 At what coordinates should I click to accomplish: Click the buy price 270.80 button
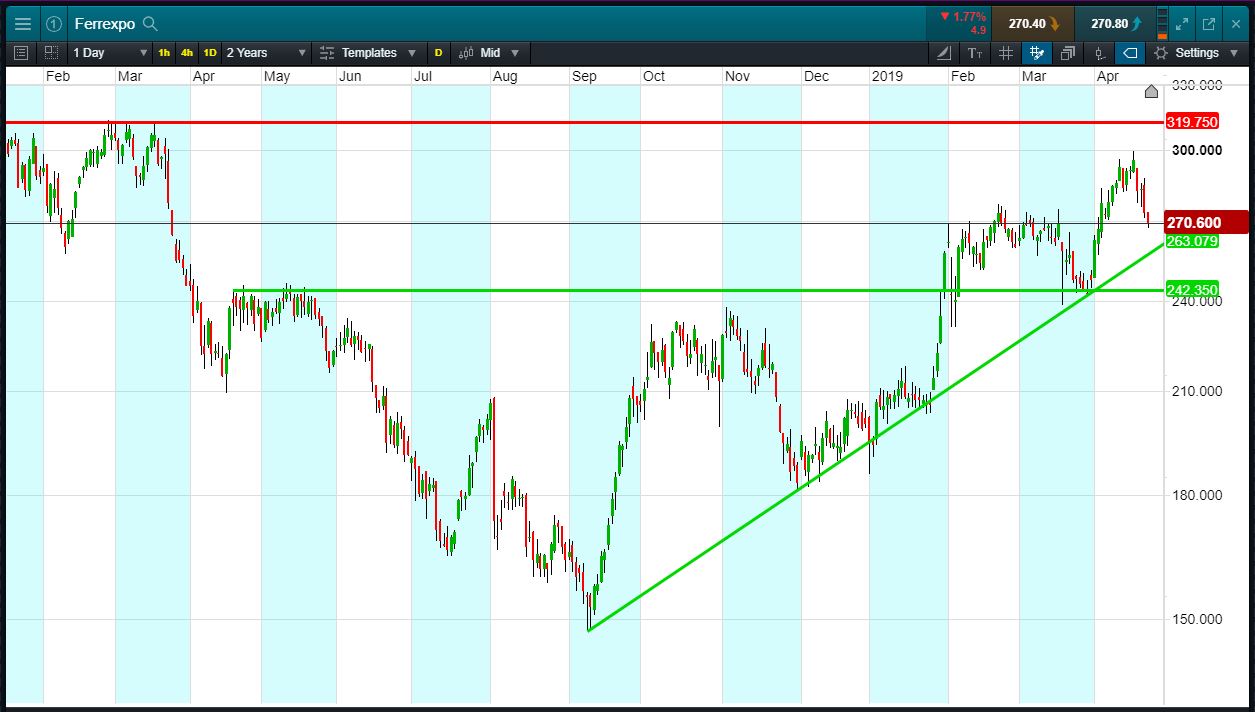coord(1115,23)
